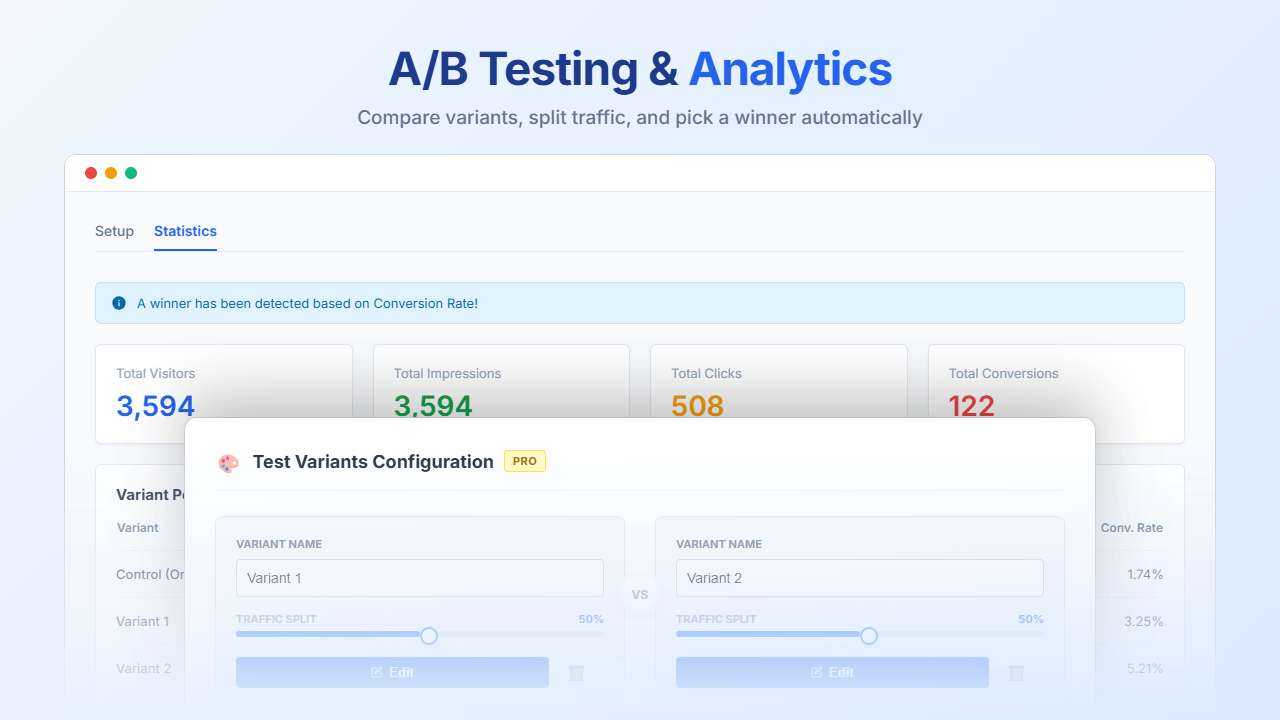Click the Variant 2 name input field
The width and height of the screenshot is (1280, 720).
860,577
